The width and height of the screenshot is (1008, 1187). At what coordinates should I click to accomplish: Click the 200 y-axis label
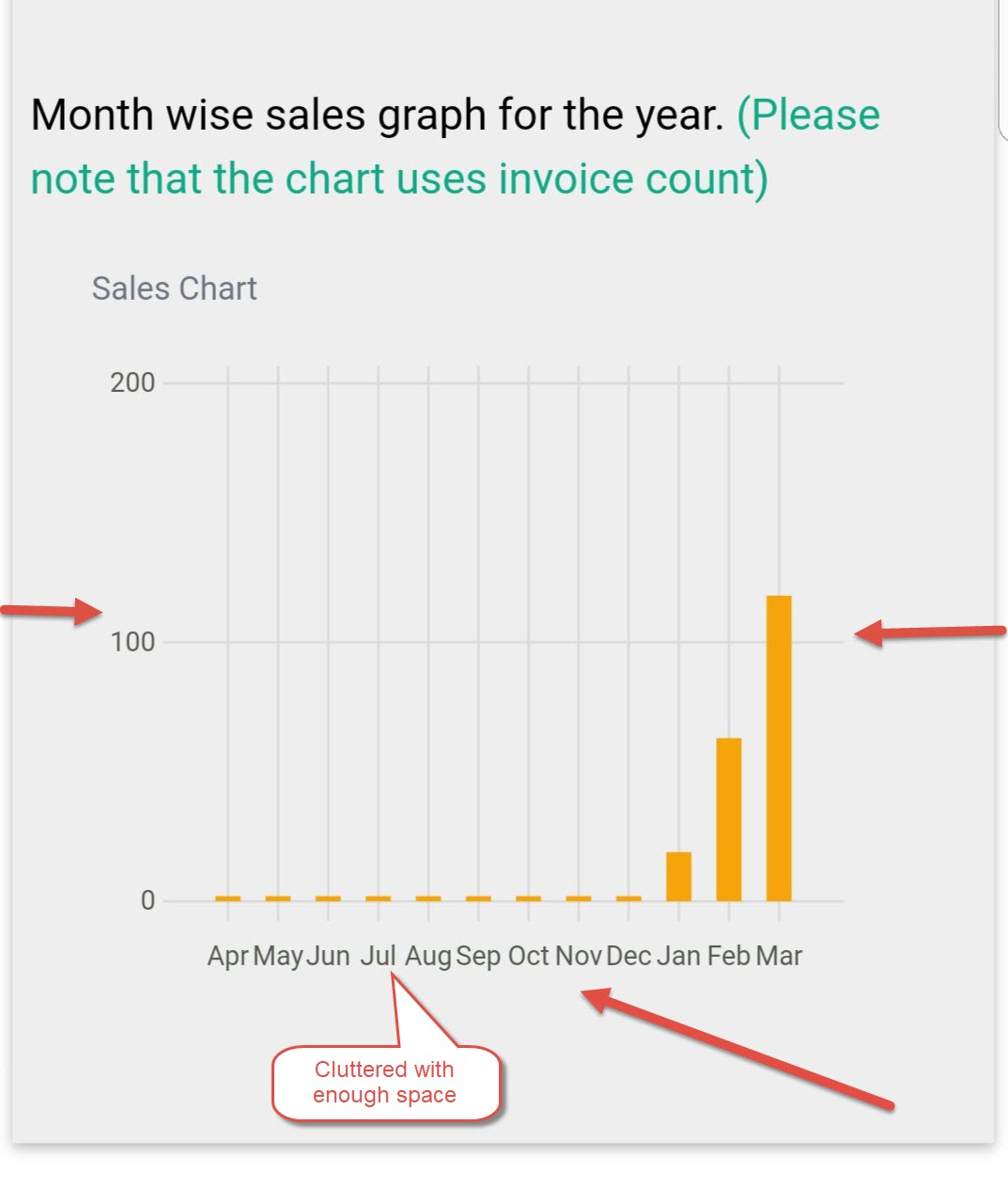pos(132,383)
